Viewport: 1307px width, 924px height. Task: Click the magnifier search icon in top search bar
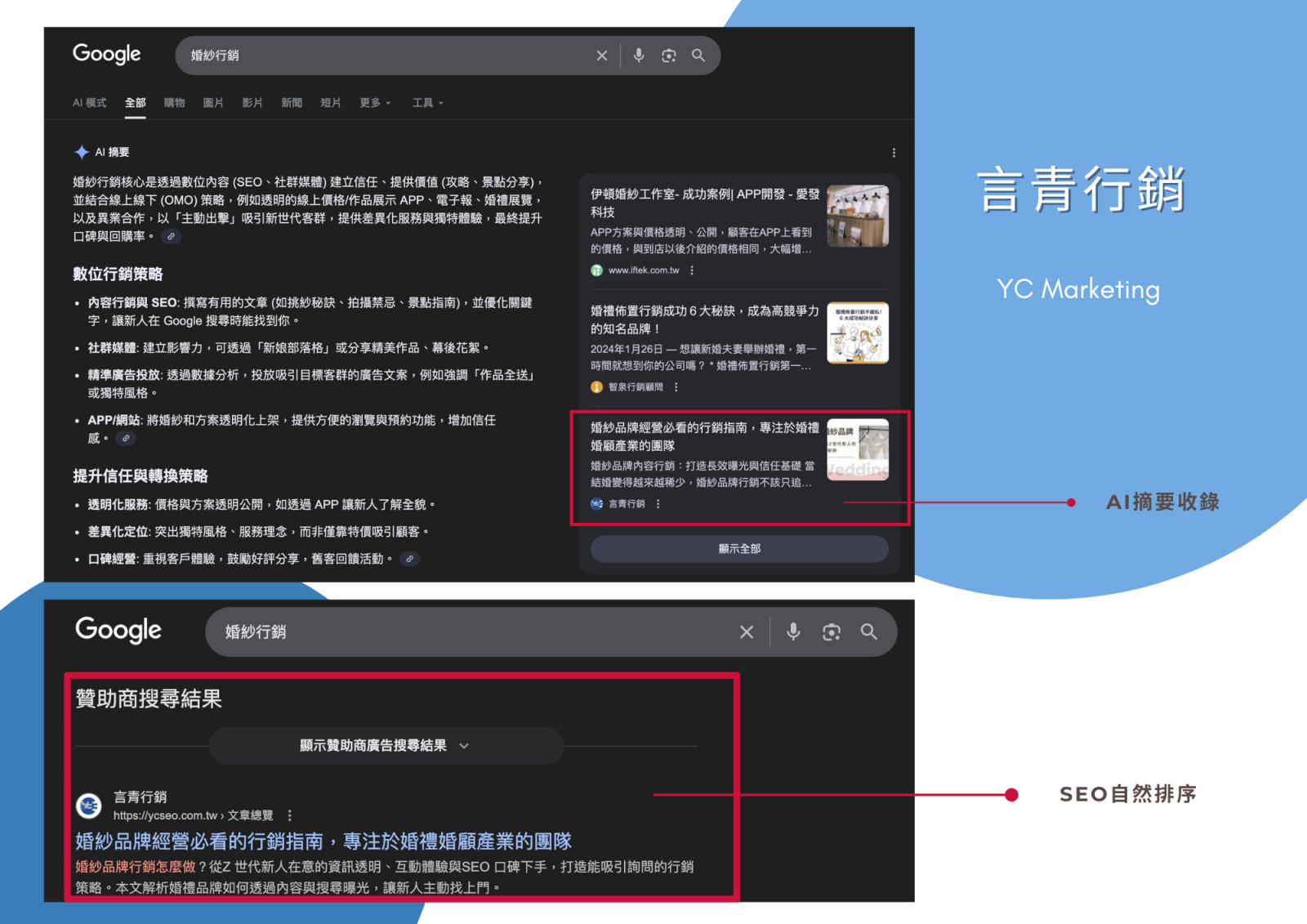(698, 56)
